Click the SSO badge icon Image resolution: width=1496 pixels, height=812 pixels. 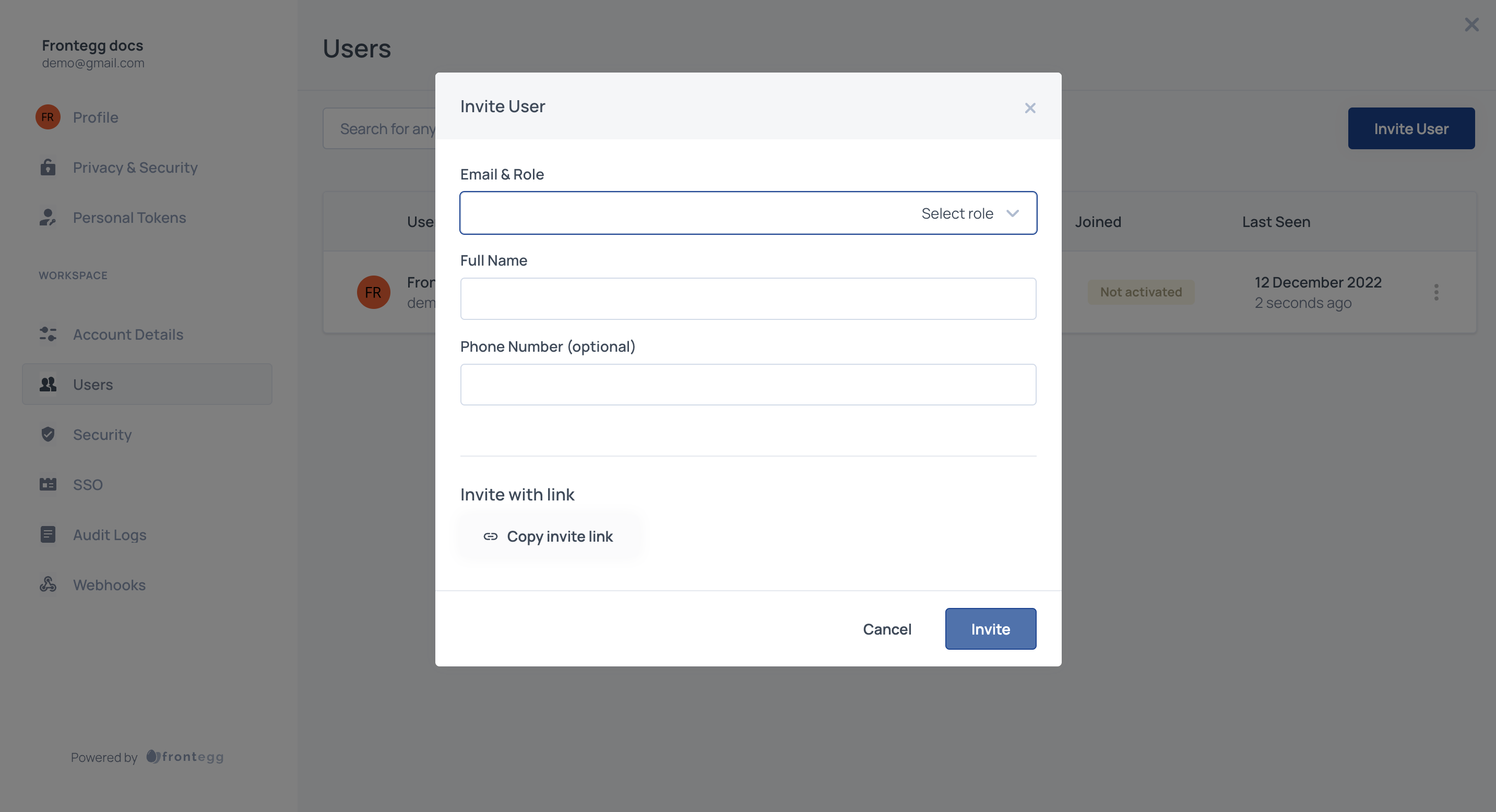48,485
